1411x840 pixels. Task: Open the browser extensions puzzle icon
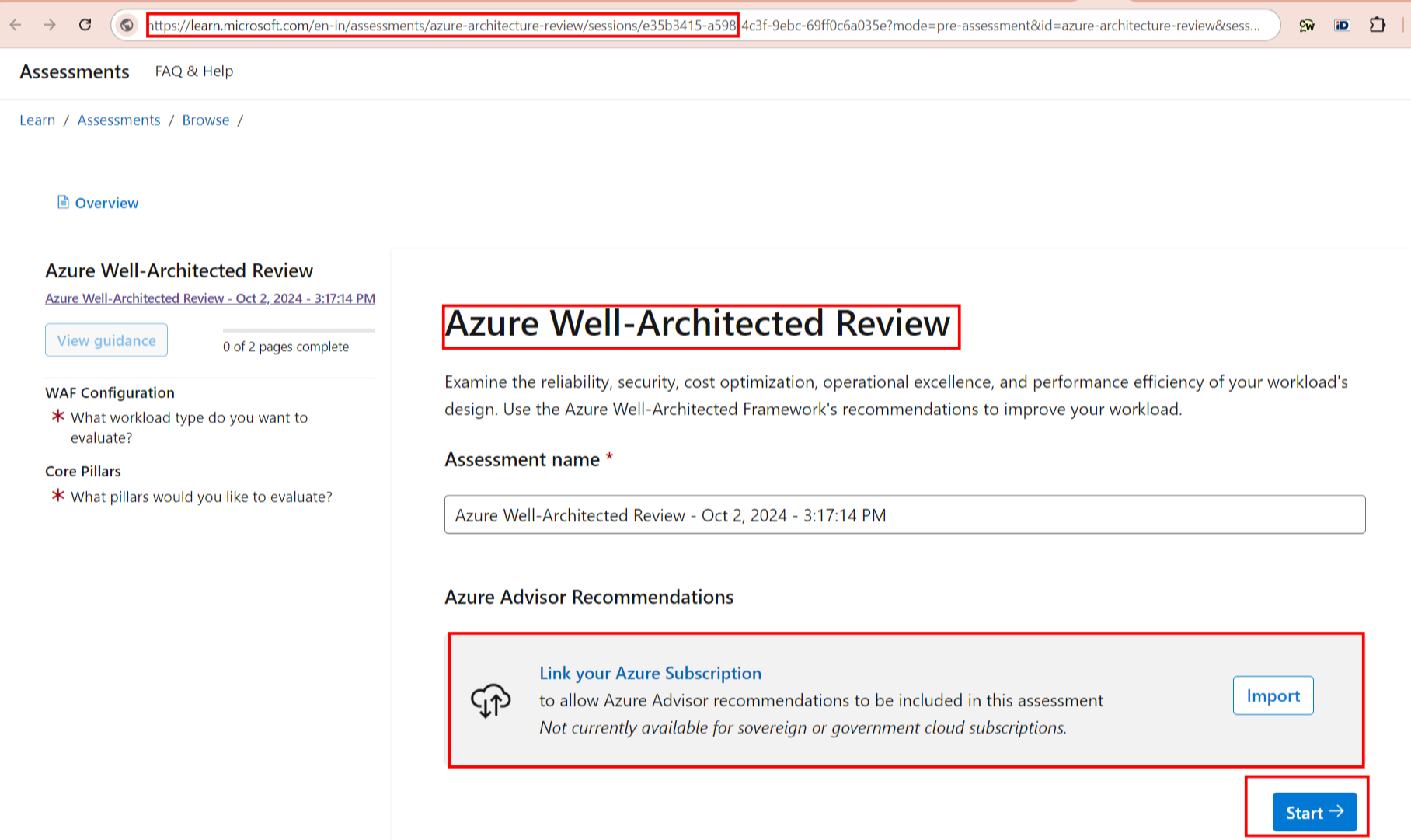click(x=1378, y=25)
